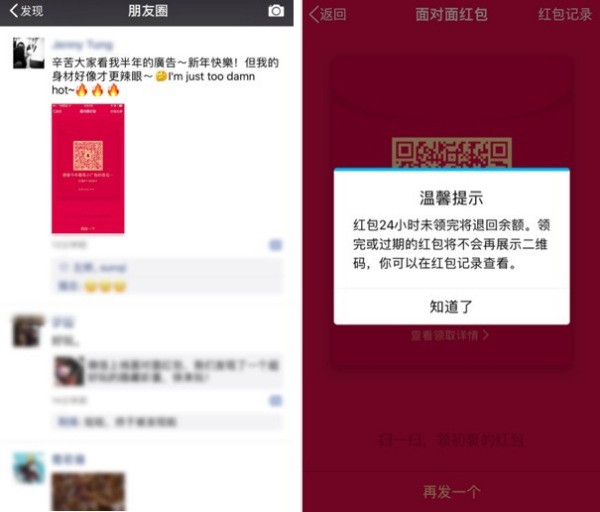This screenshot has width=600, height=512.
Task: Tap the 朋友圈 title bar
Action: coord(148,11)
